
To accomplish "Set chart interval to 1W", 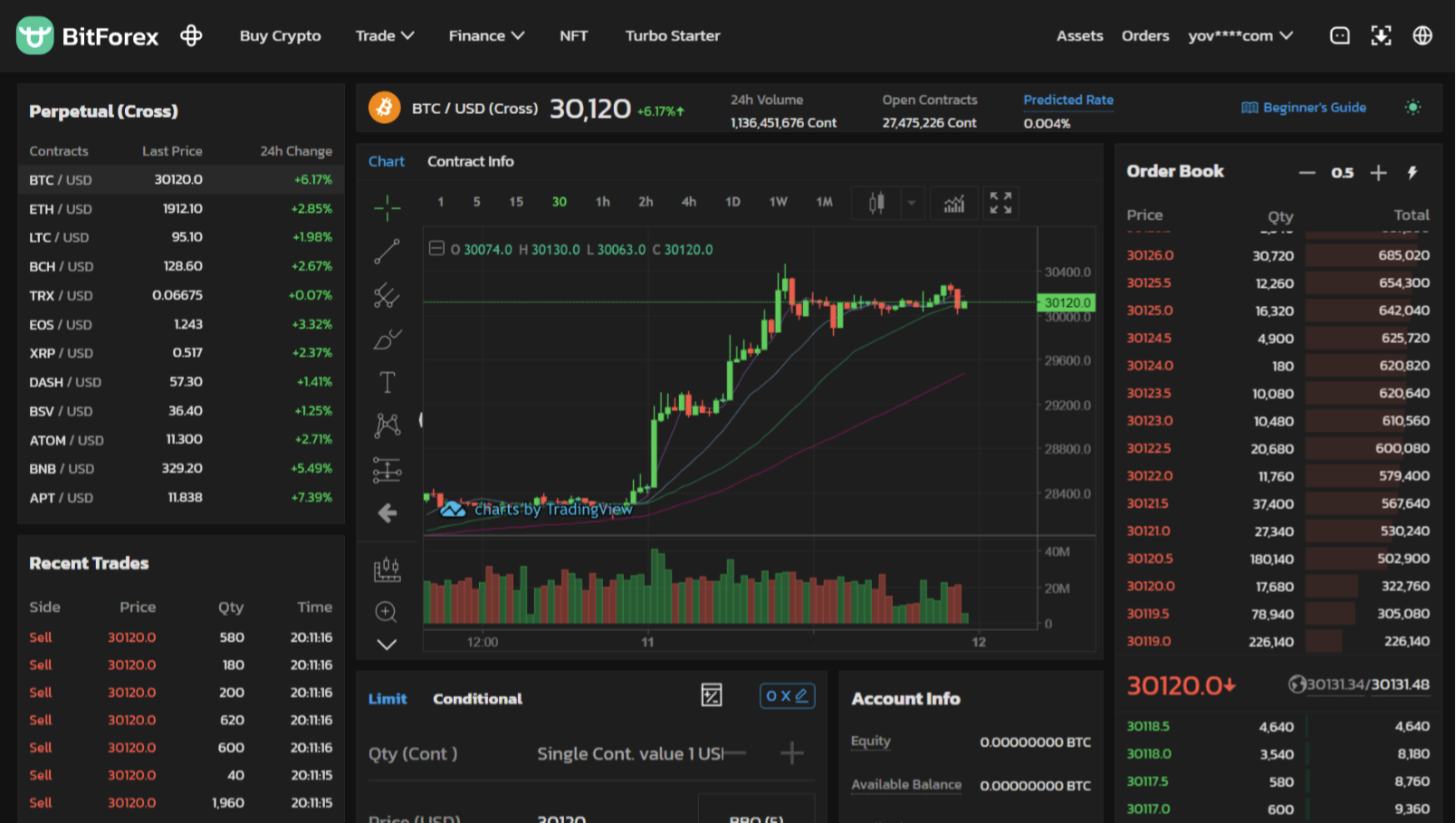I will tap(778, 202).
